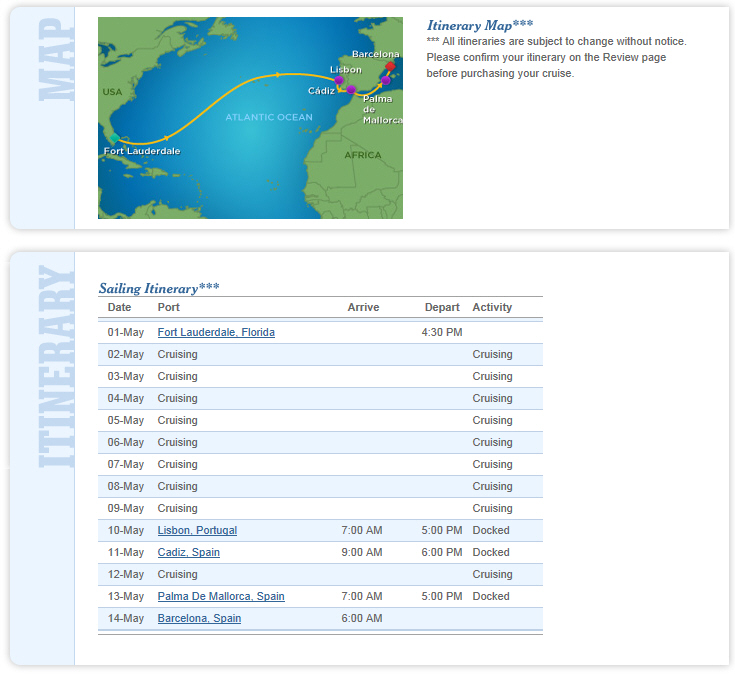Click Cadiz's 6:00 PM departure time
The width and height of the screenshot is (735, 676).
pyautogui.click(x=442, y=552)
